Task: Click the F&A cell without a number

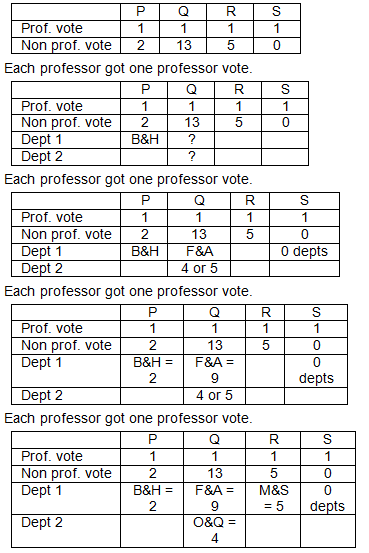Action: (199, 251)
